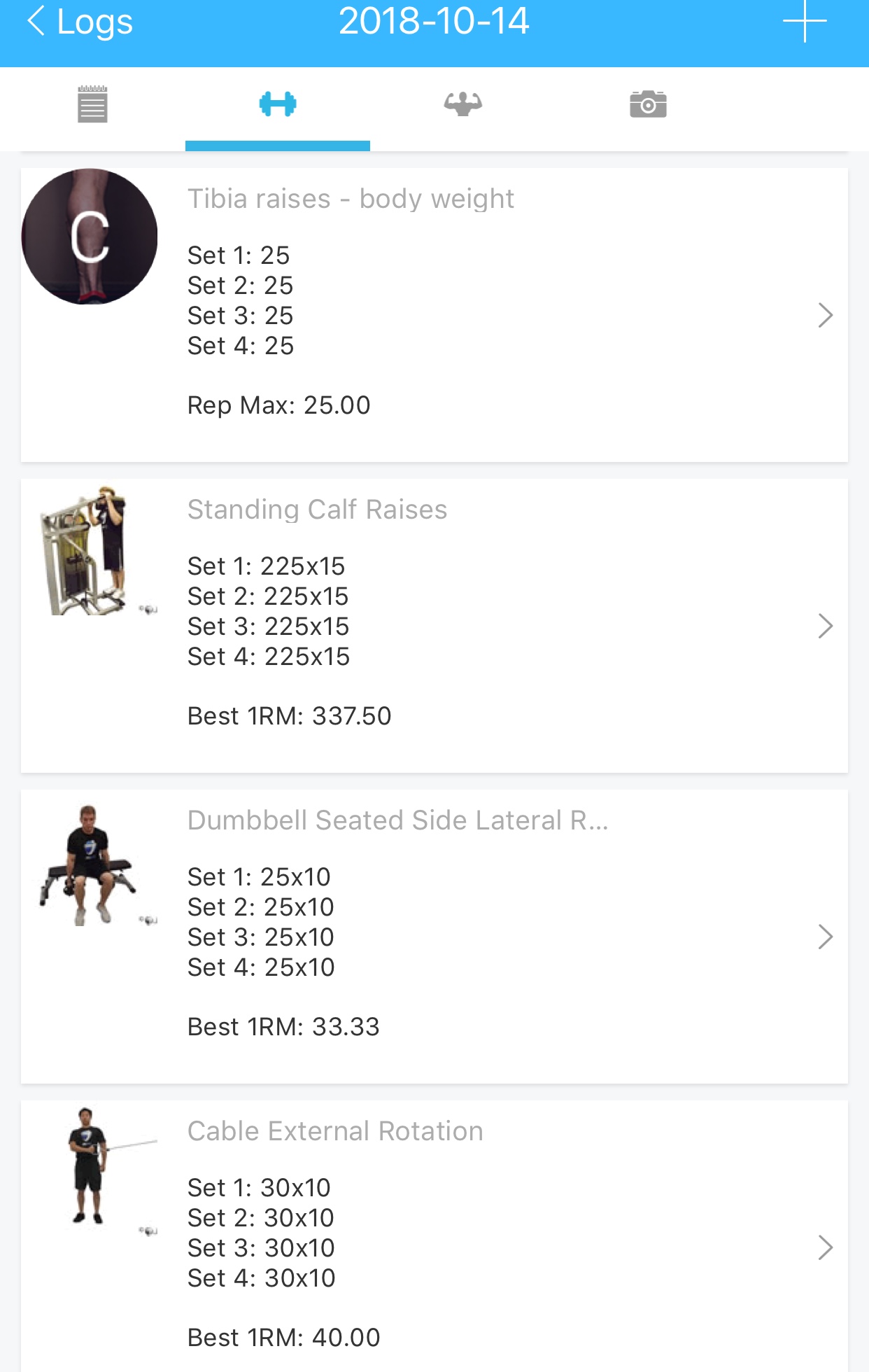
Task: Open the notepad notes tab
Action: [92, 105]
